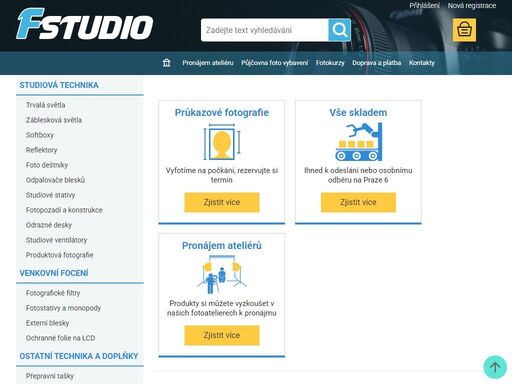
Task: Select Studiové ventilátory category
Action: point(56,240)
